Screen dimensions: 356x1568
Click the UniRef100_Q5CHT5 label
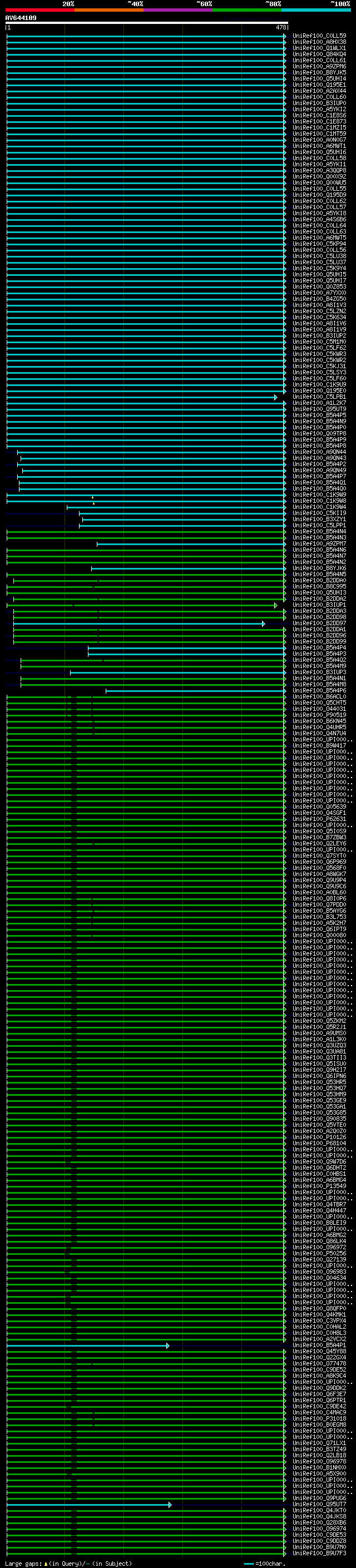point(319,703)
